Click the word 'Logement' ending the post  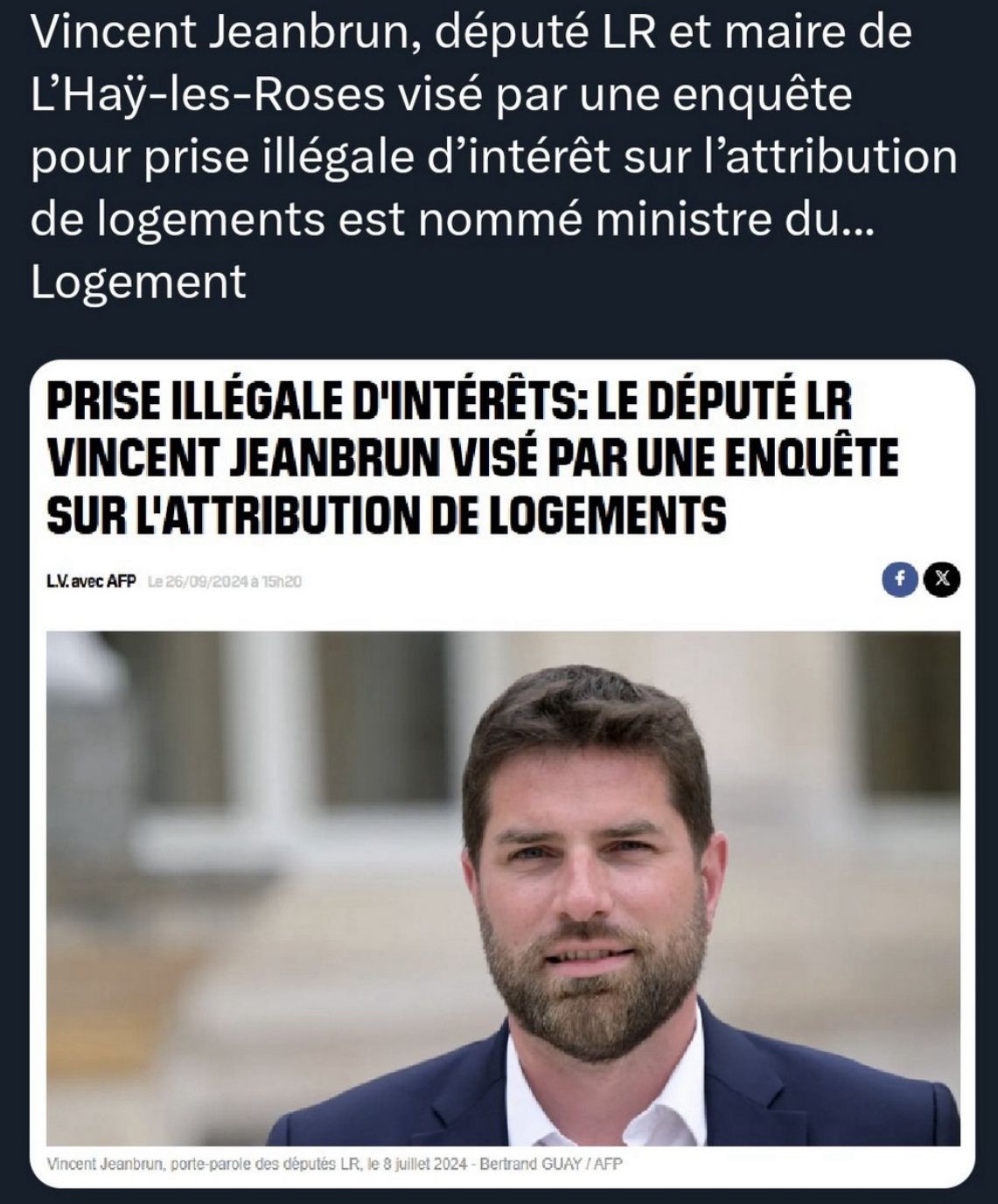point(138,282)
